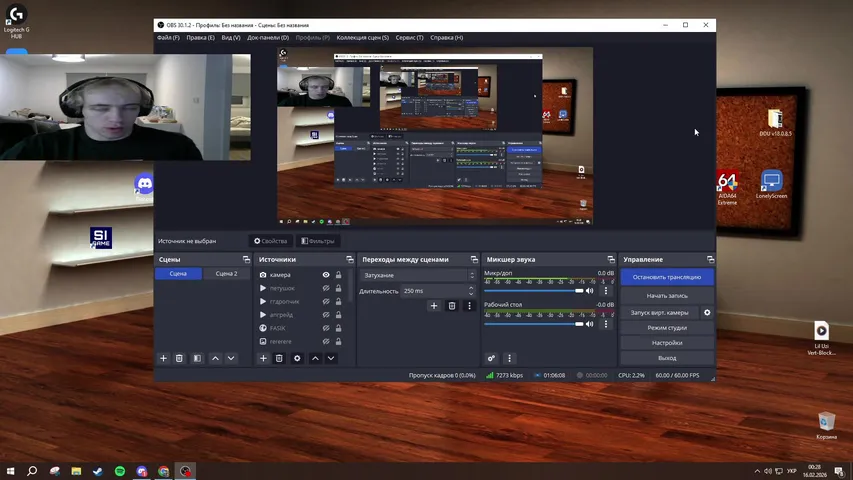
Task: Open the Сервис (T) menu
Action: tap(409, 38)
